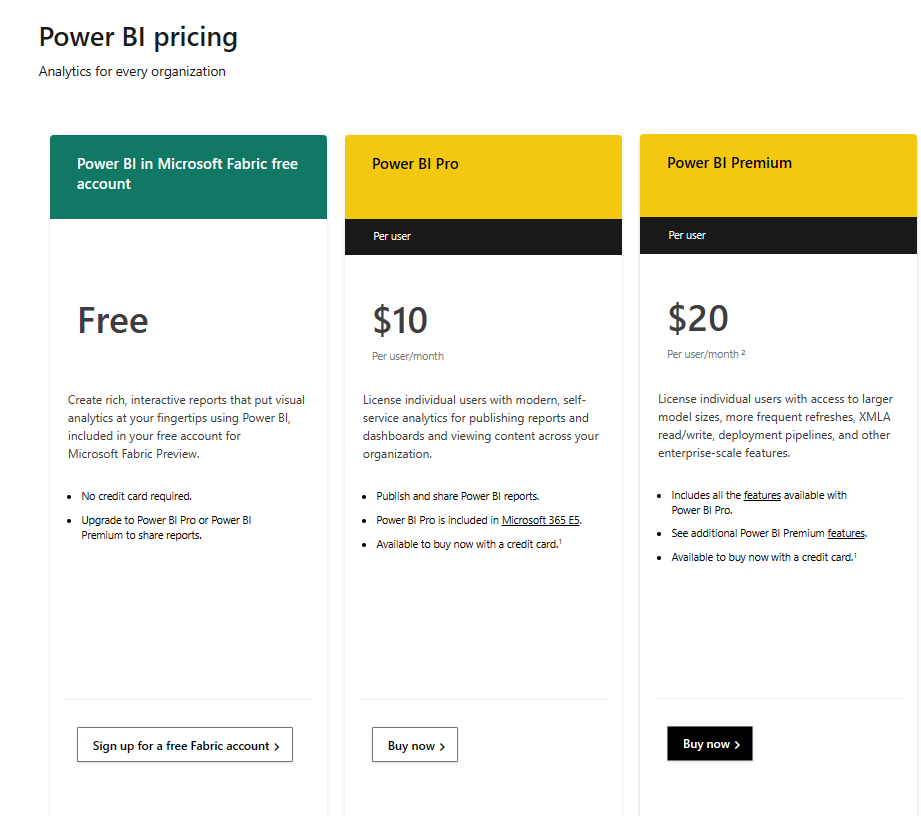Image resolution: width=921 pixels, height=816 pixels.
Task: Open the Microsoft 365 E5 link
Action: (x=541, y=520)
